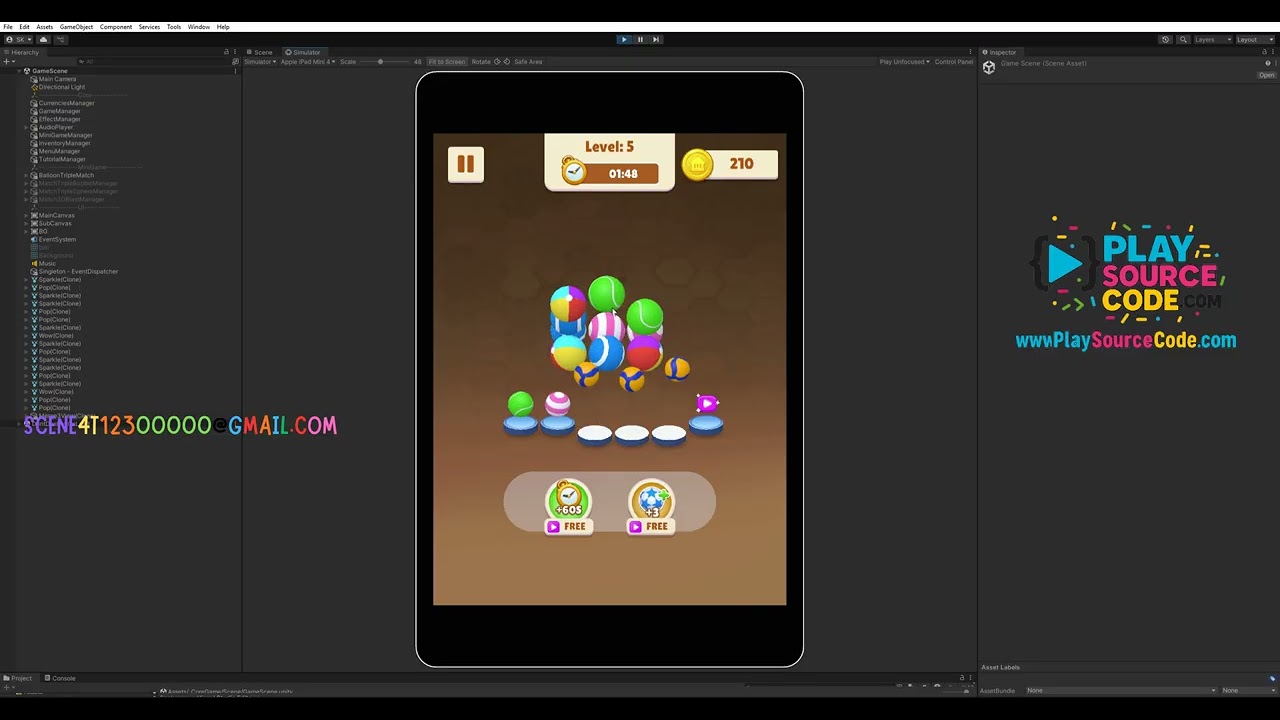Open the Simulator panel kebab menu

click(971, 52)
